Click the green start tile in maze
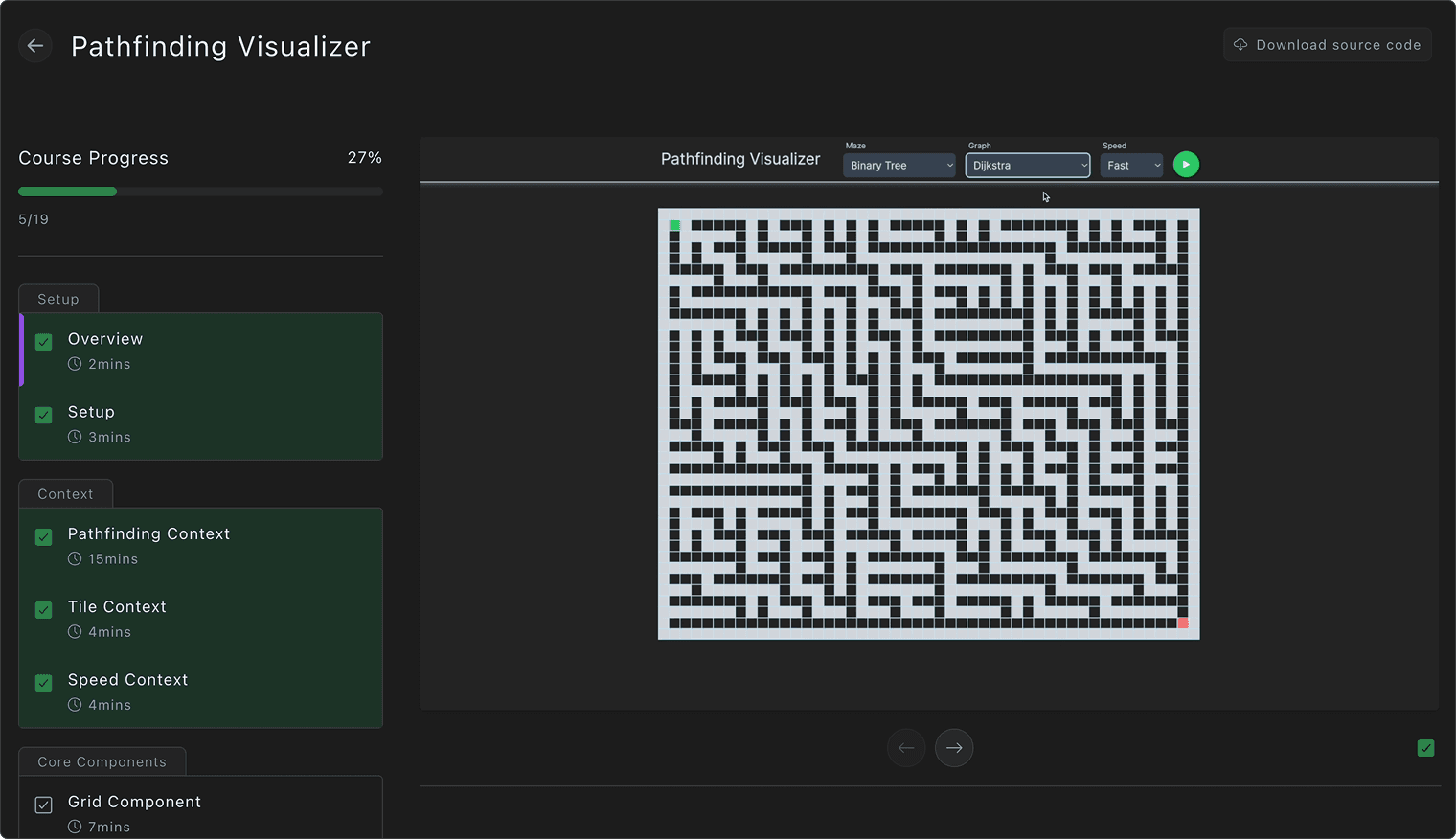Viewport: 1456px width, 839px height. point(674,225)
